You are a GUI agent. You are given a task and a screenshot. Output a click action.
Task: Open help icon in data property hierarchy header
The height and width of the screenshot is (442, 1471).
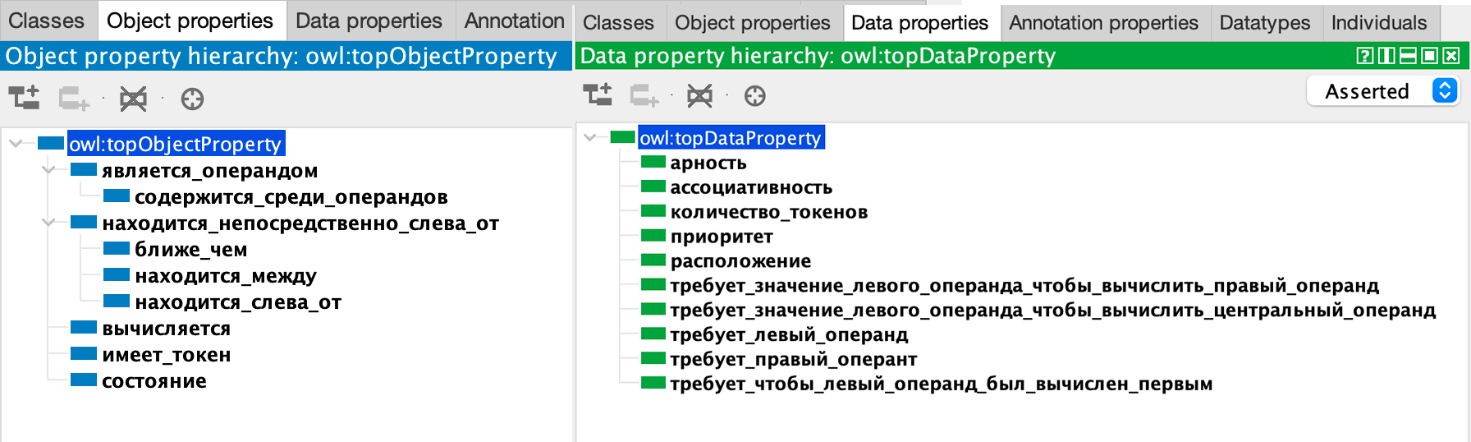(1364, 56)
